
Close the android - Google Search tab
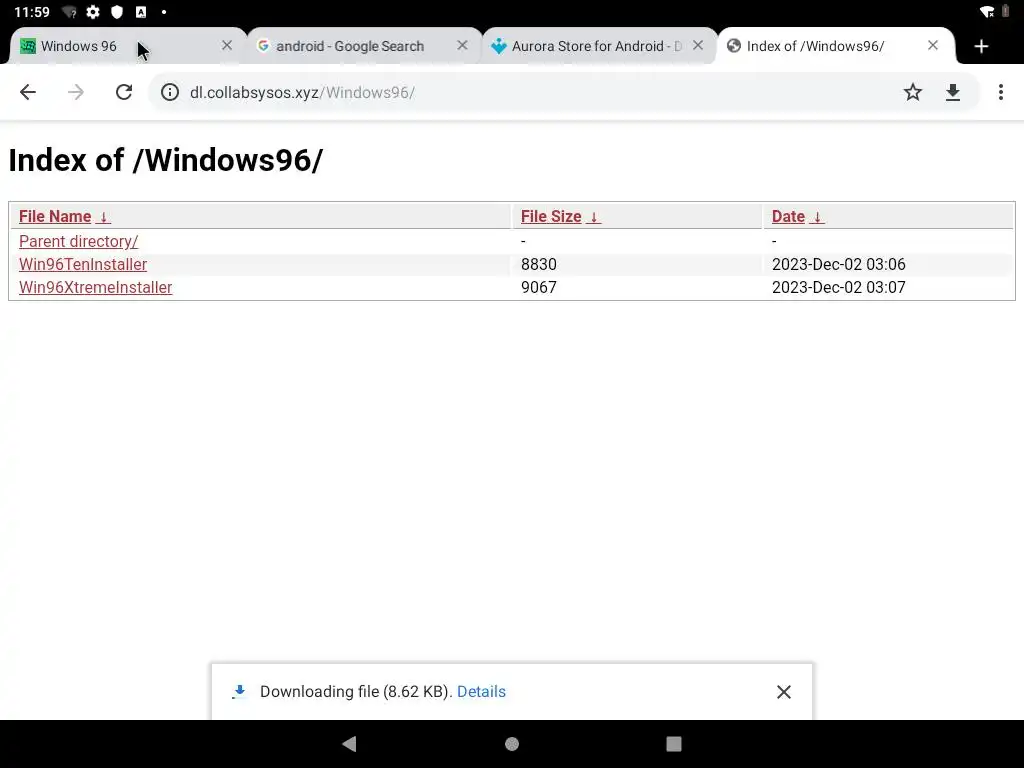click(462, 45)
